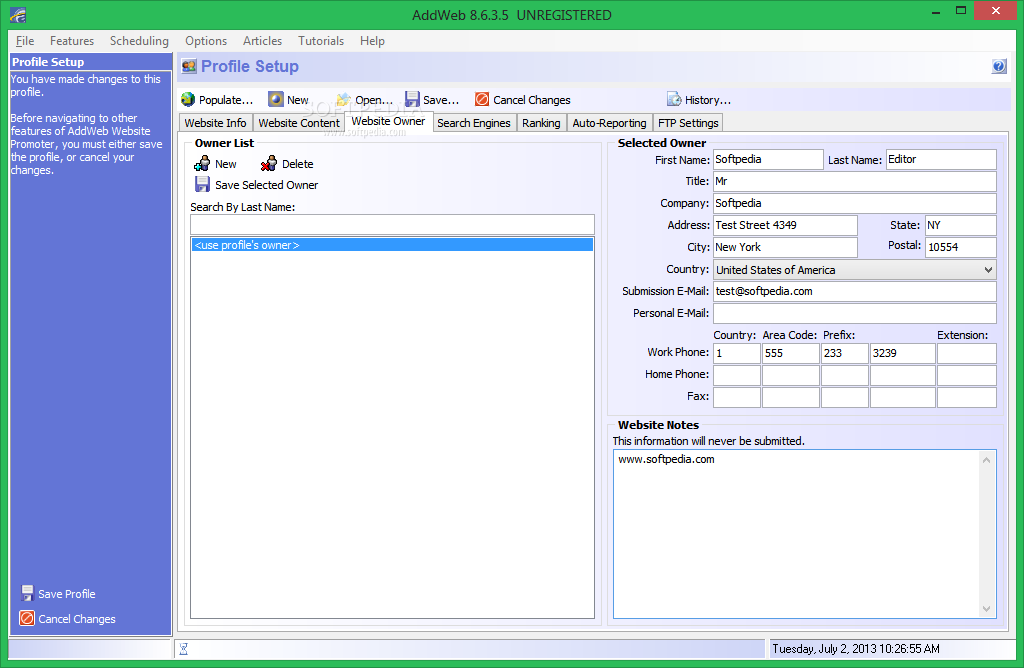Viewport: 1024px width, 668px height.
Task: Expand the Country dropdown list
Action: [988, 270]
